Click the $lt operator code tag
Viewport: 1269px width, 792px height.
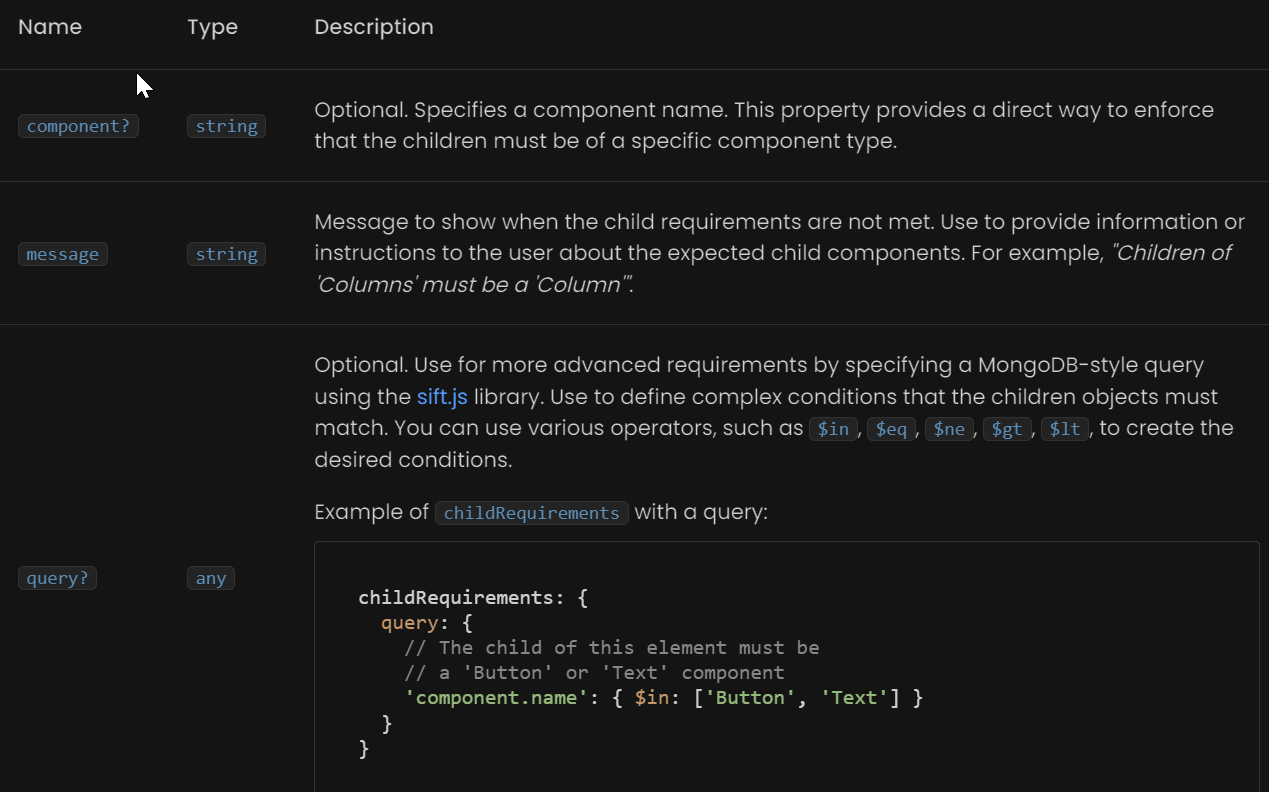point(1065,429)
